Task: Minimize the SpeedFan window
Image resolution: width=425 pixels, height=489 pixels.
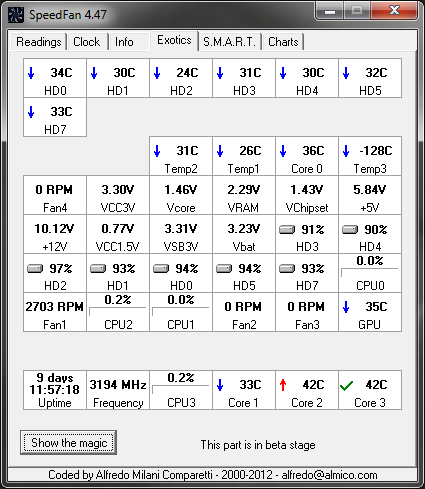Action: point(330,11)
